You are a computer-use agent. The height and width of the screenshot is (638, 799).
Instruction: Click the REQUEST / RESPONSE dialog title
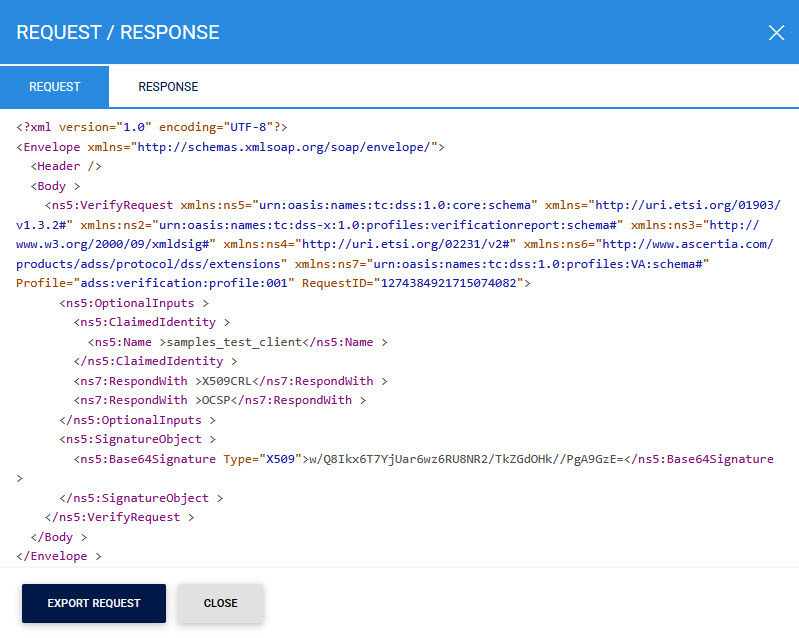[x=118, y=32]
